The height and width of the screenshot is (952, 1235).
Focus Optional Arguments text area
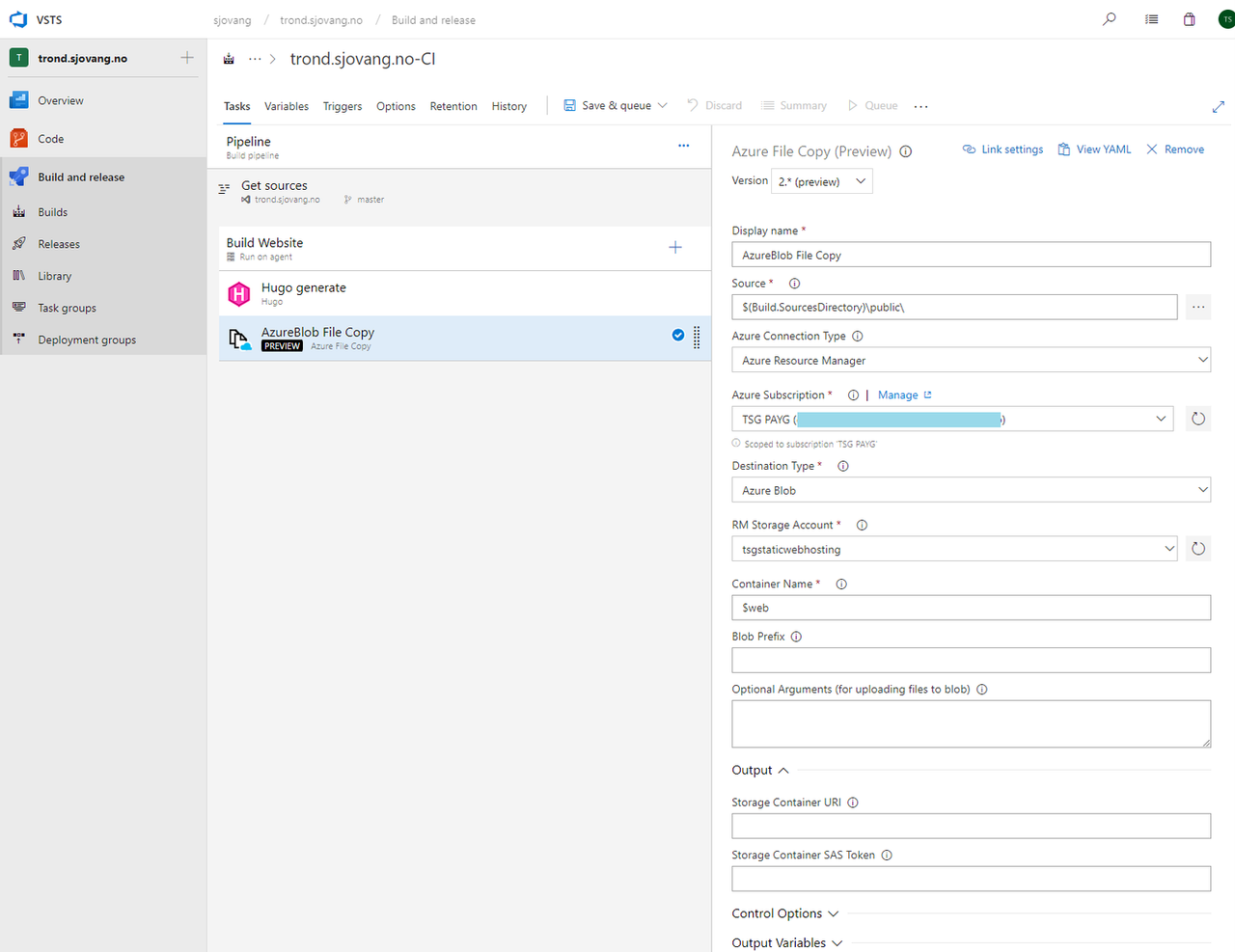[x=972, y=723]
